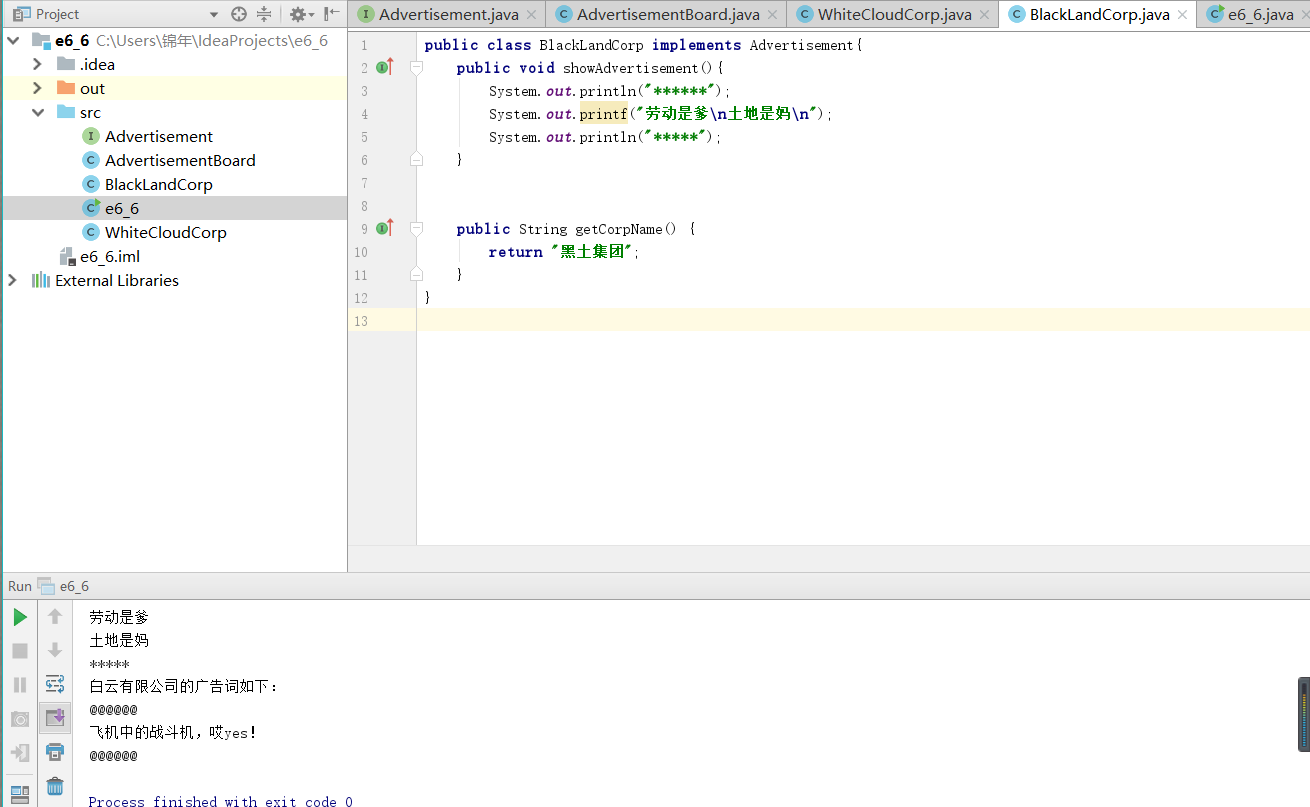This screenshot has width=1310, height=807.
Task: Collapse the e6_6 project root node
Action: pyautogui.click(x=13, y=40)
